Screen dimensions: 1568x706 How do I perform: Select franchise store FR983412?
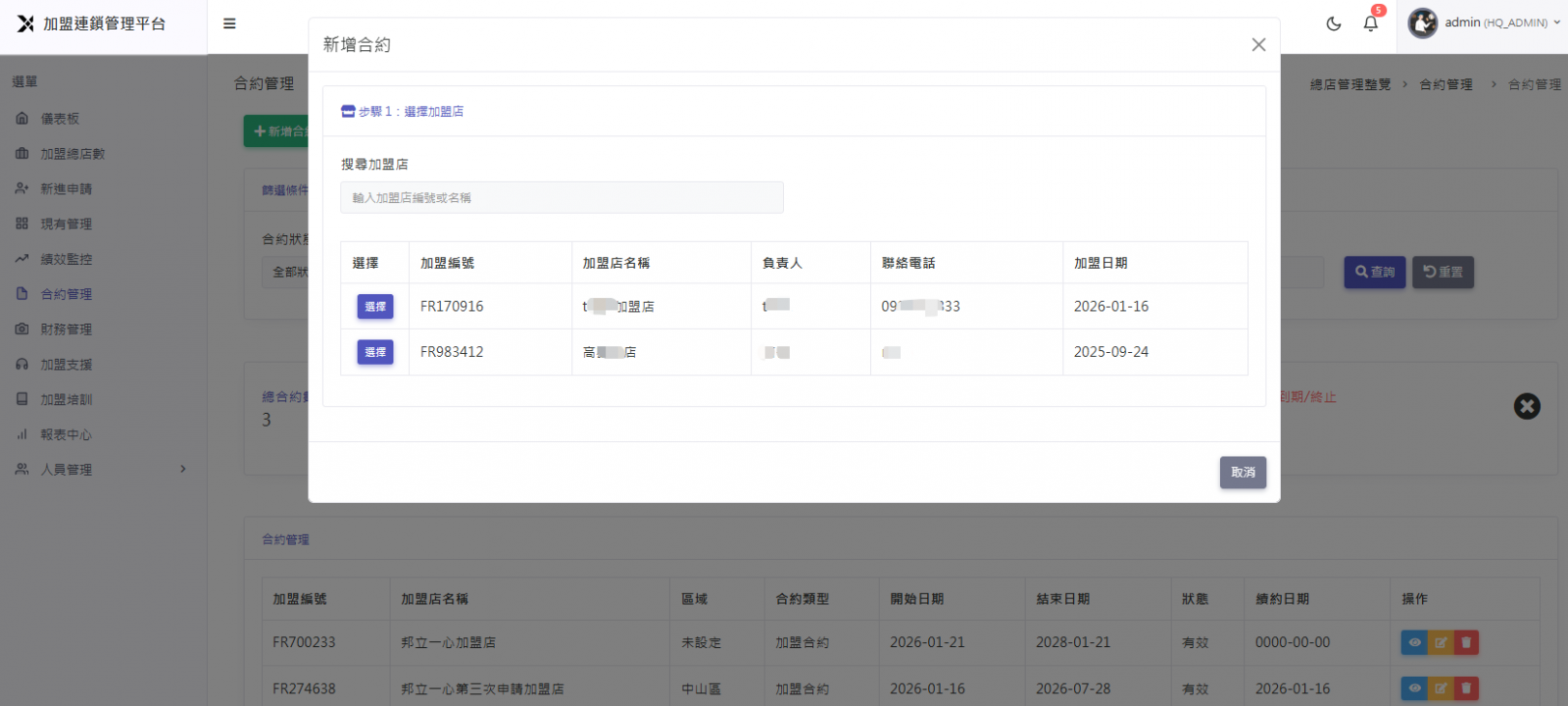[x=375, y=352]
